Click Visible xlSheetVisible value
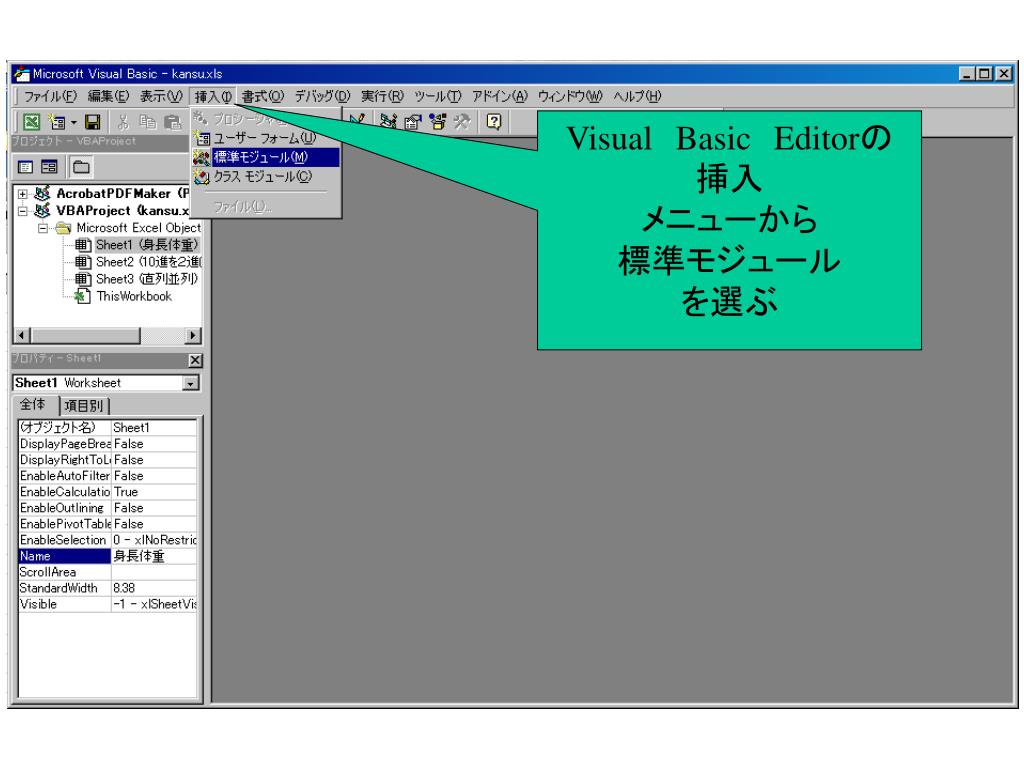 tap(153, 604)
